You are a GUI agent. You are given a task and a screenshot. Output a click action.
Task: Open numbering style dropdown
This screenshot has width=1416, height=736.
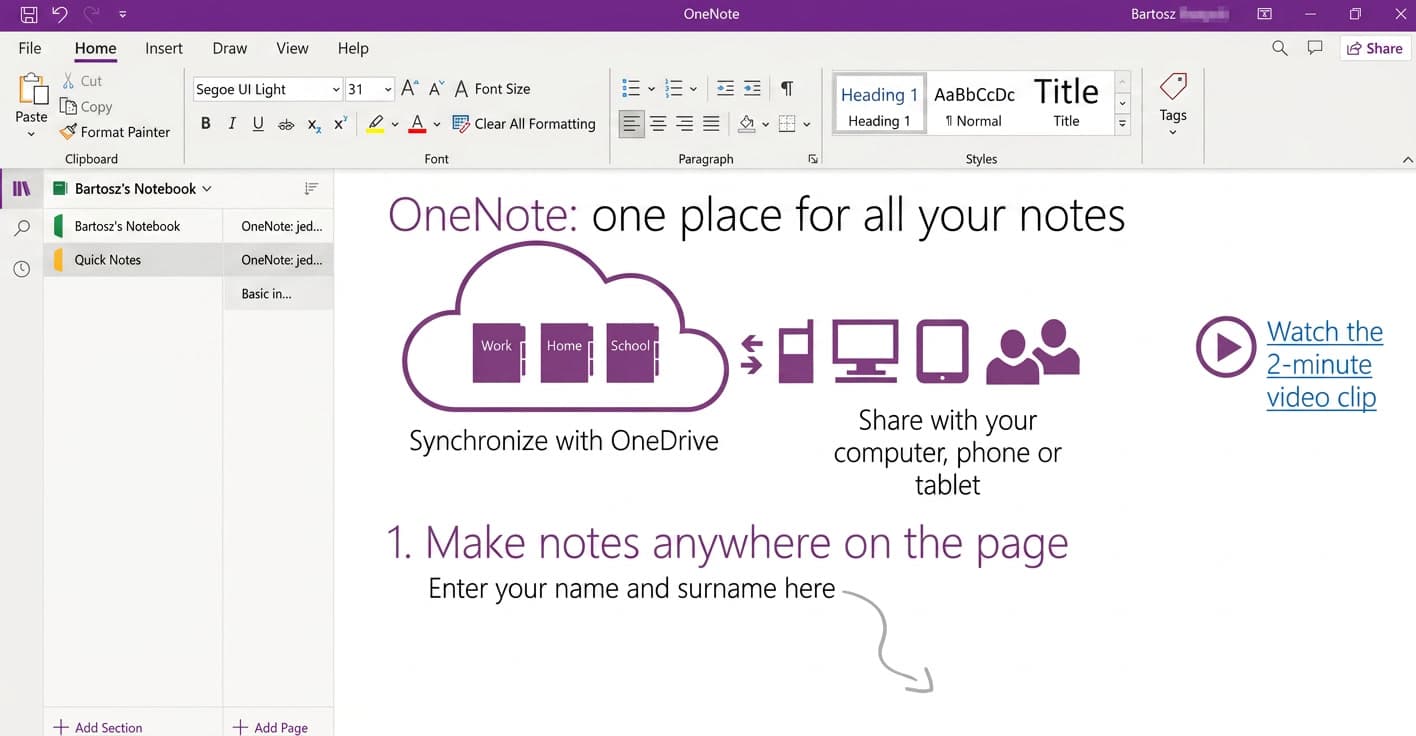point(694,89)
